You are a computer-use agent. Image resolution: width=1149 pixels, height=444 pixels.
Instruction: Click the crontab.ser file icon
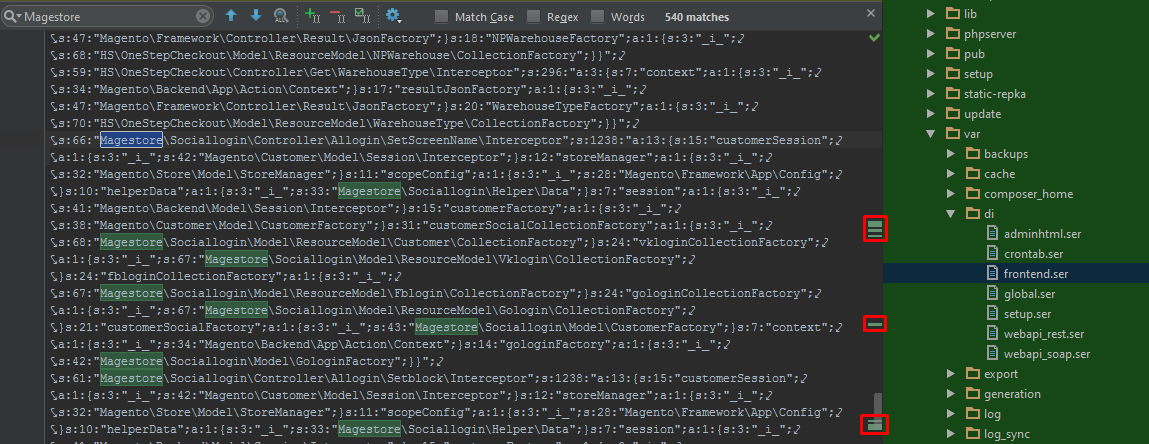tap(993, 254)
